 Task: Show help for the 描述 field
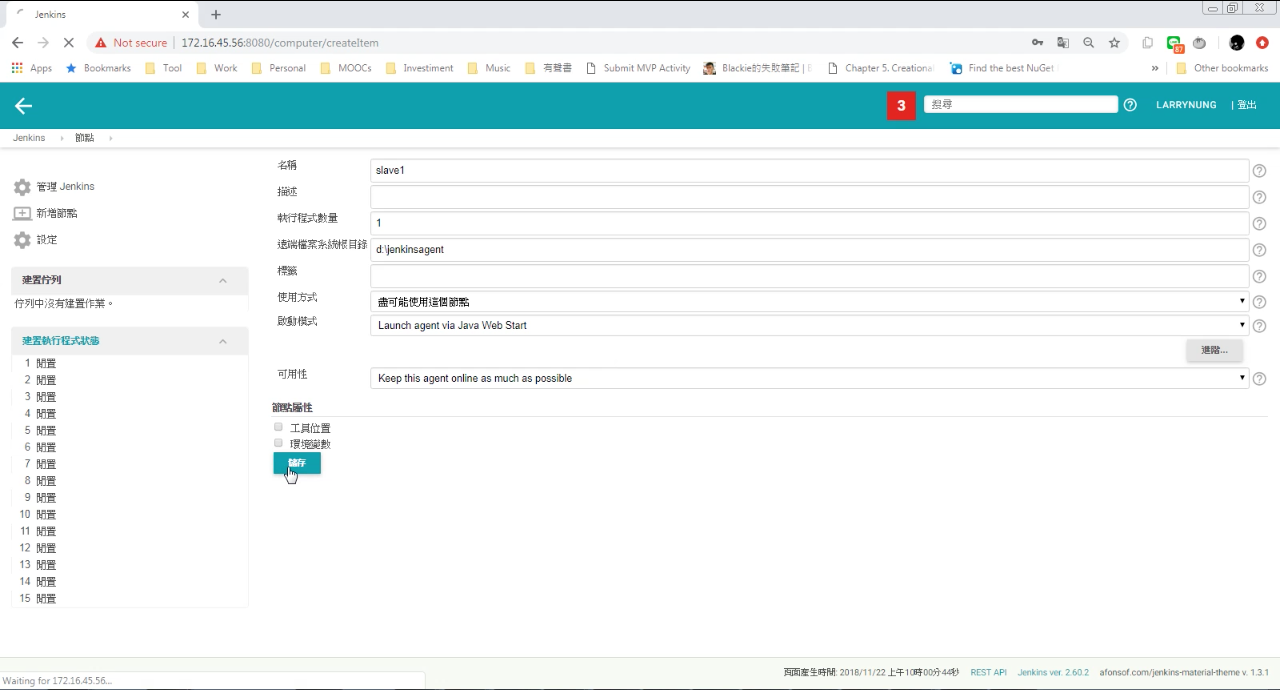point(1260,197)
